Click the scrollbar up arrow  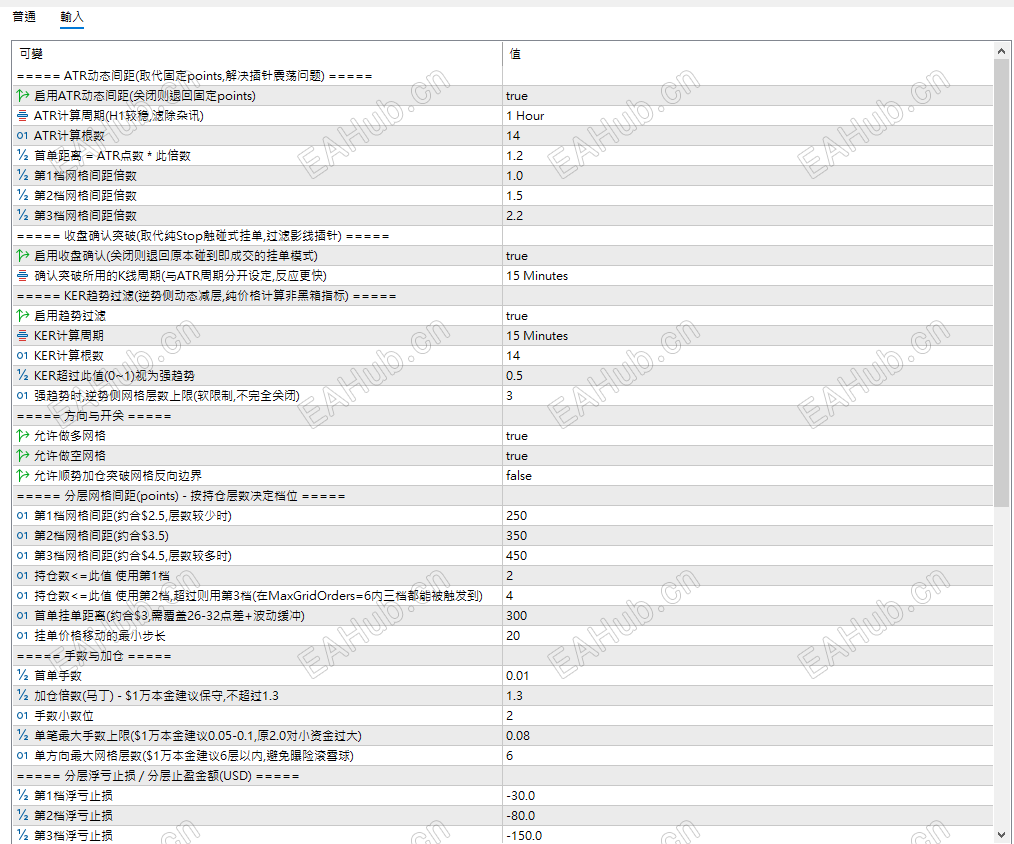(1002, 50)
